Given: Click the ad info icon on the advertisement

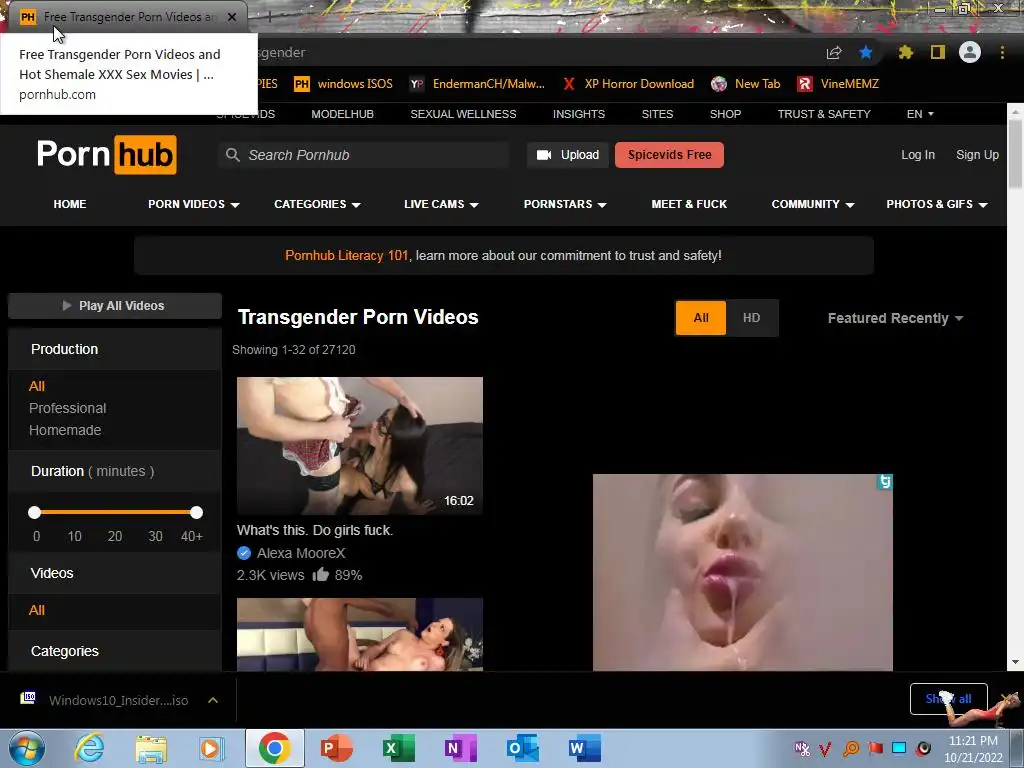Looking at the screenshot, I should click(x=884, y=482).
